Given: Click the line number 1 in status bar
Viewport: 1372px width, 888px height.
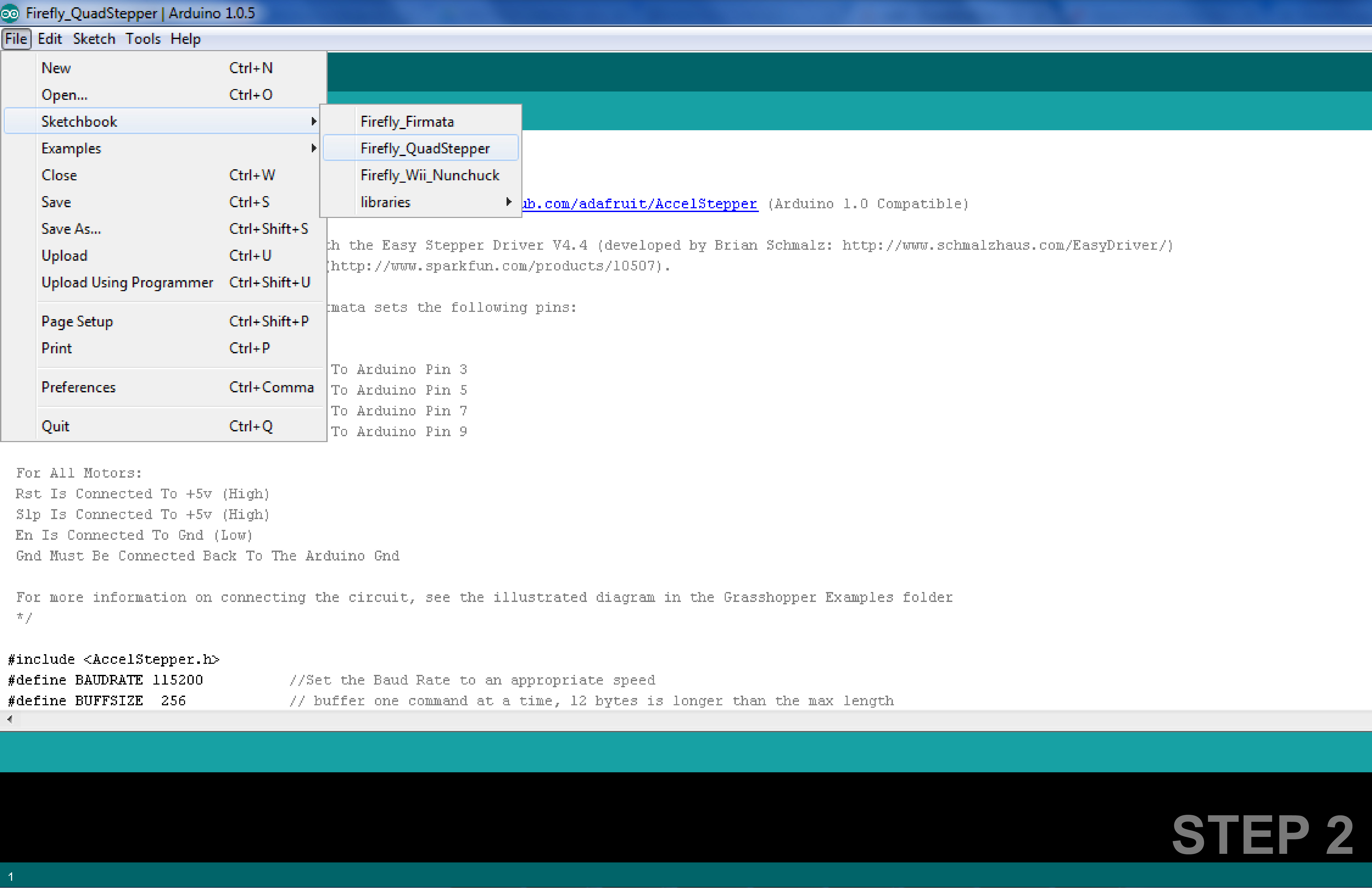Looking at the screenshot, I should point(10,876).
